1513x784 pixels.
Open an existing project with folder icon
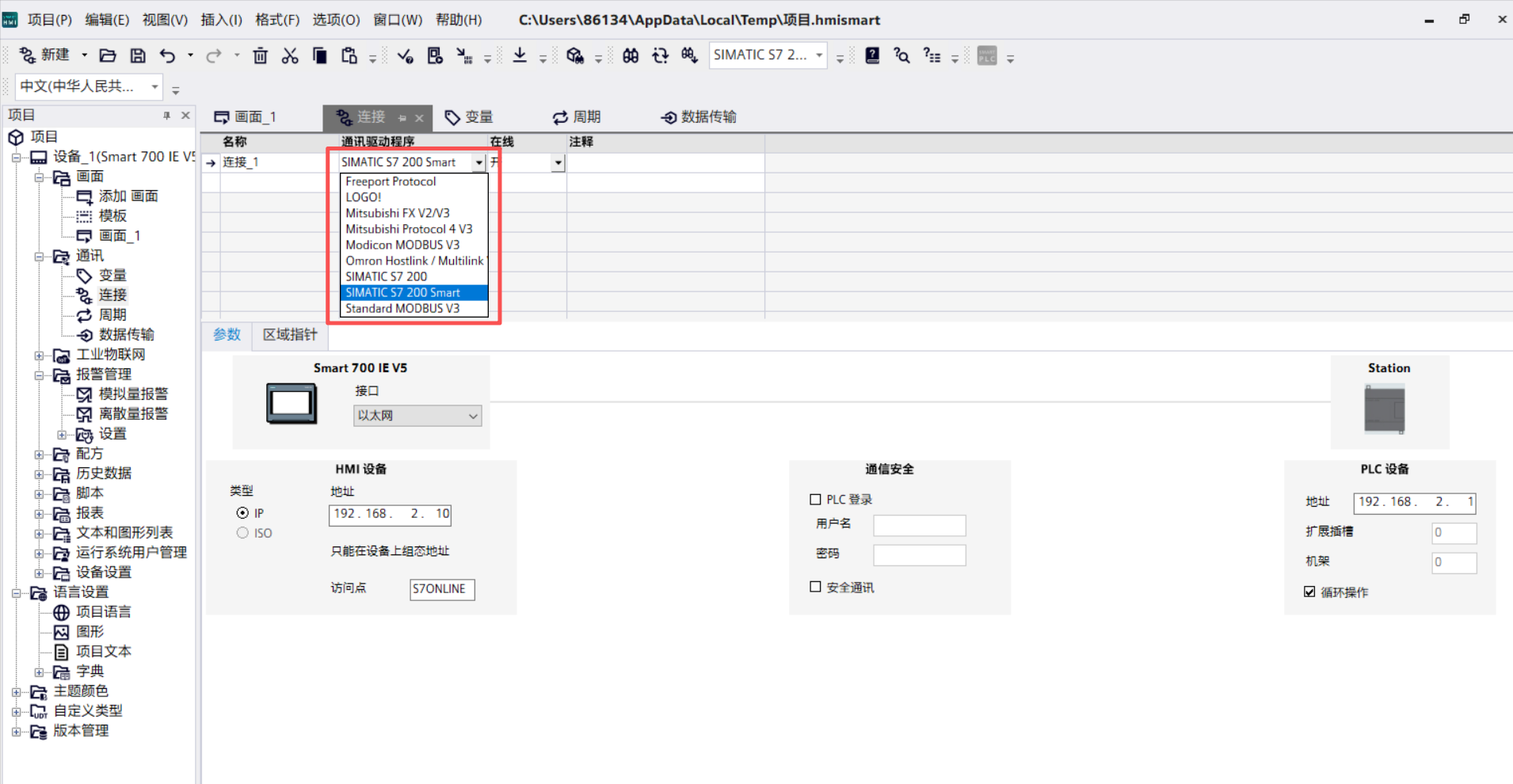(108, 55)
